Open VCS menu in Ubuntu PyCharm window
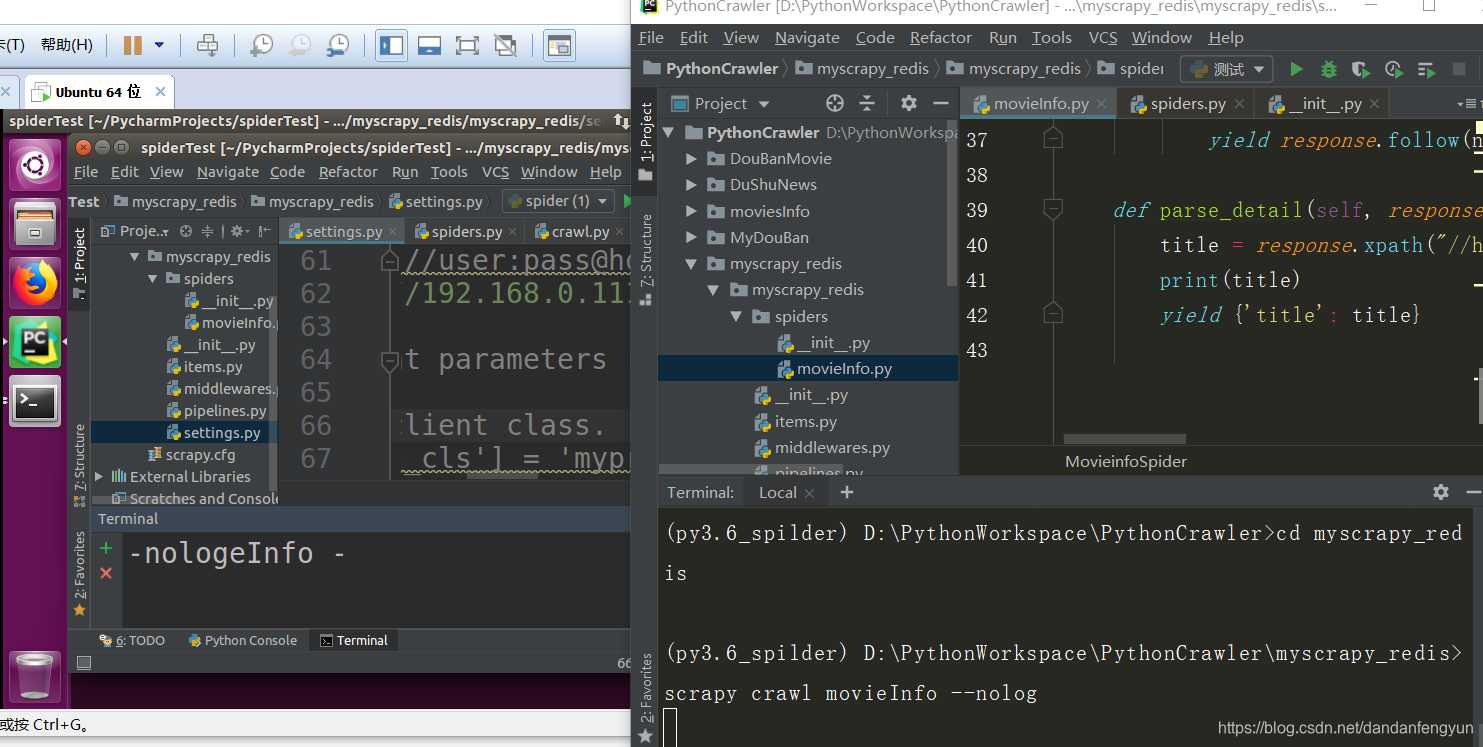 [x=495, y=172]
